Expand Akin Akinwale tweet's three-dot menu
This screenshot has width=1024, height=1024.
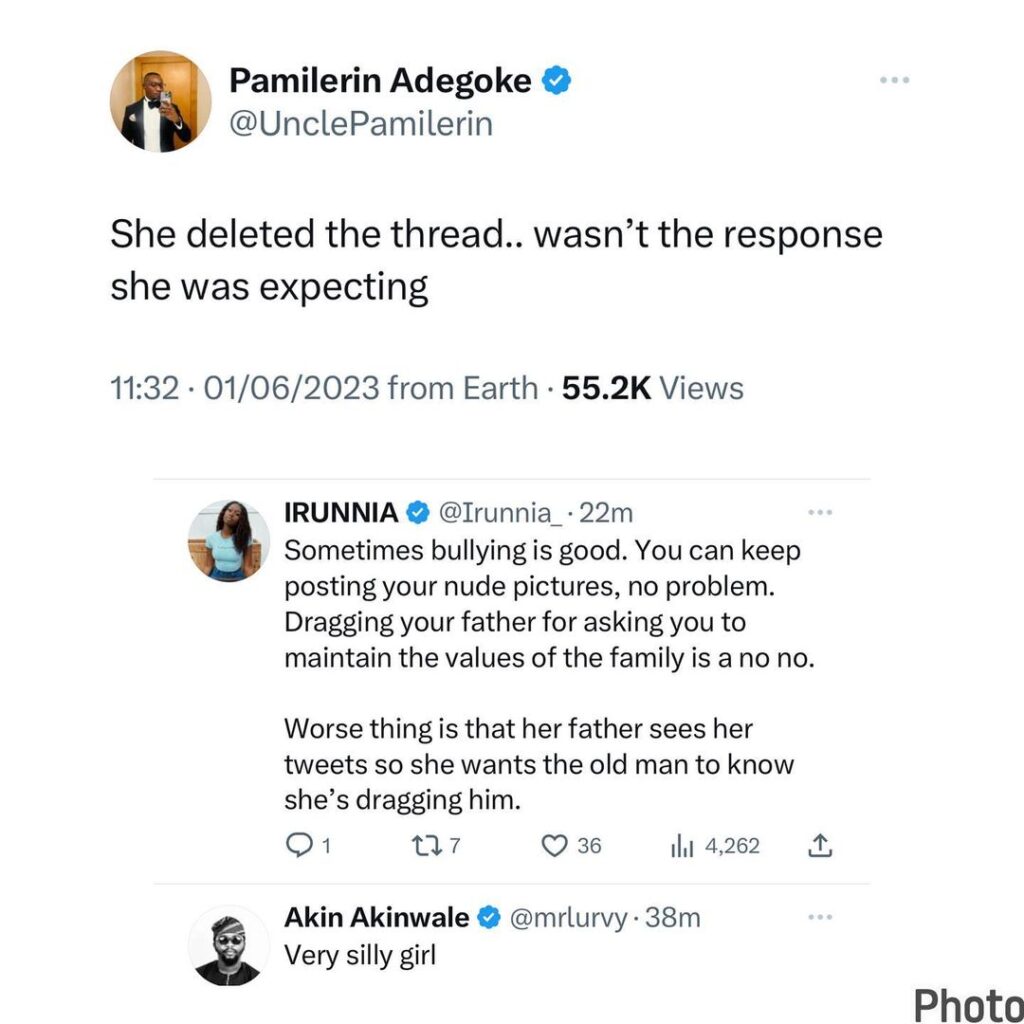pos(819,917)
